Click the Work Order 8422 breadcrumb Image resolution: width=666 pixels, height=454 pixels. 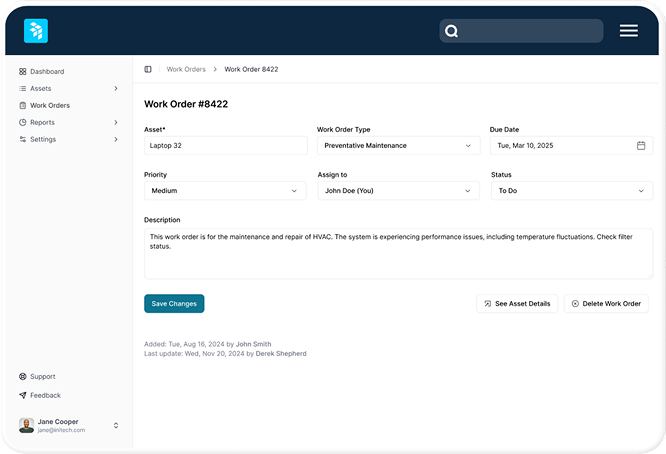coord(251,69)
